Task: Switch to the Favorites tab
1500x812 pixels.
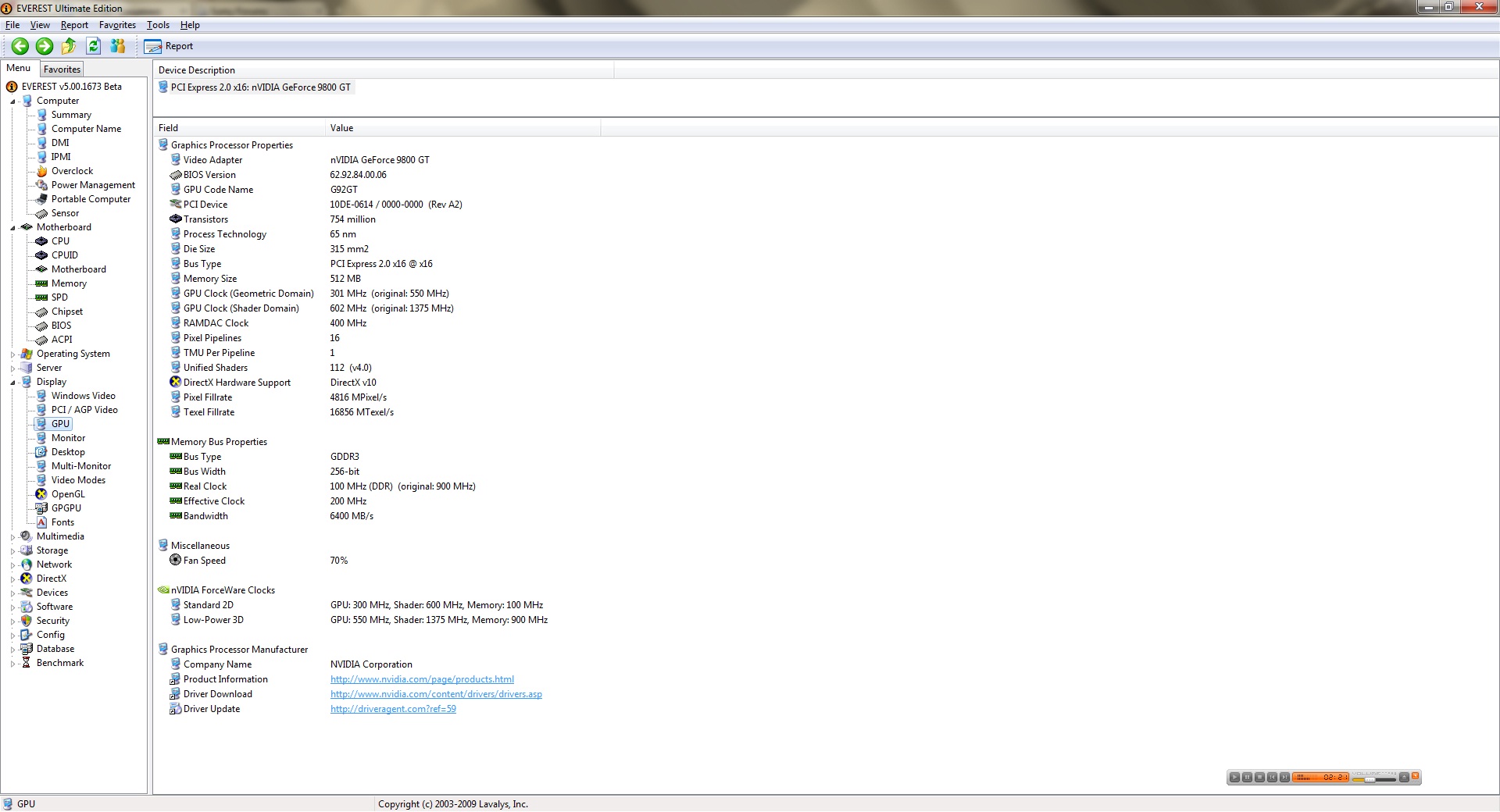Action: pos(62,69)
